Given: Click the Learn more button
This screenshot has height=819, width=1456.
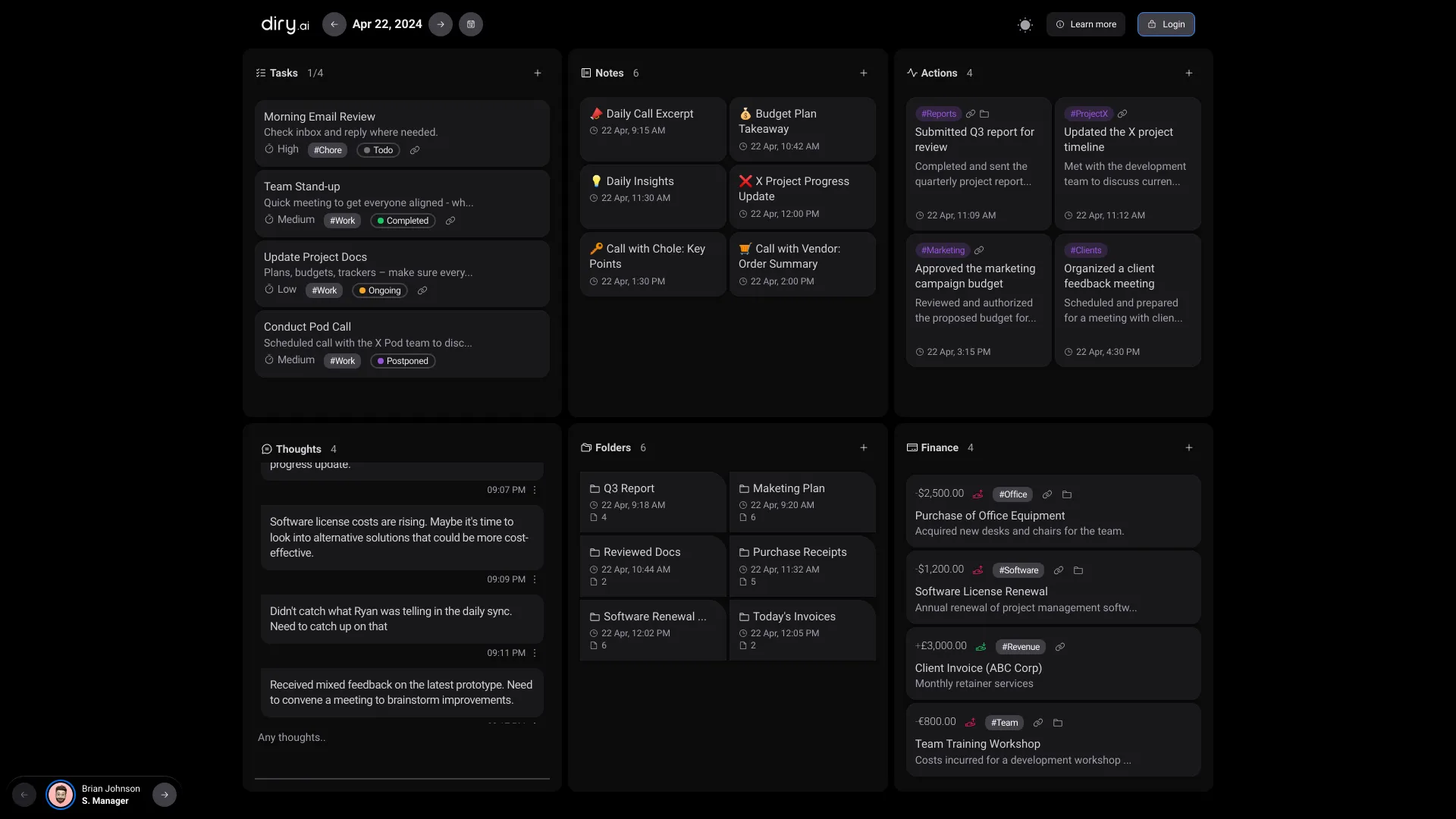Looking at the screenshot, I should 1086,24.
